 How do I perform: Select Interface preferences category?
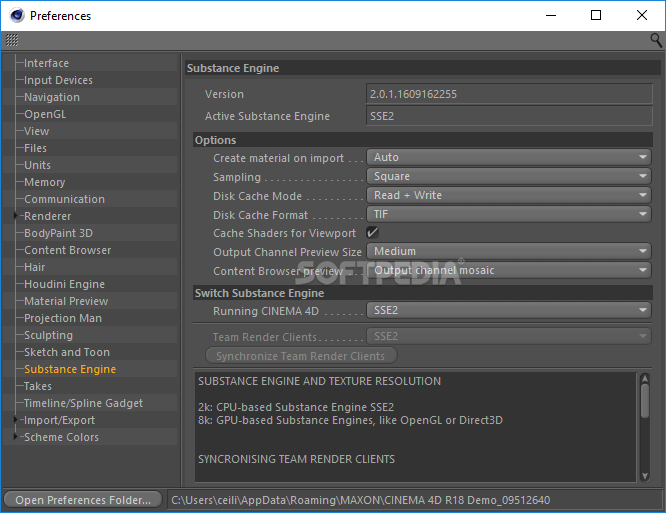point(46,63)
